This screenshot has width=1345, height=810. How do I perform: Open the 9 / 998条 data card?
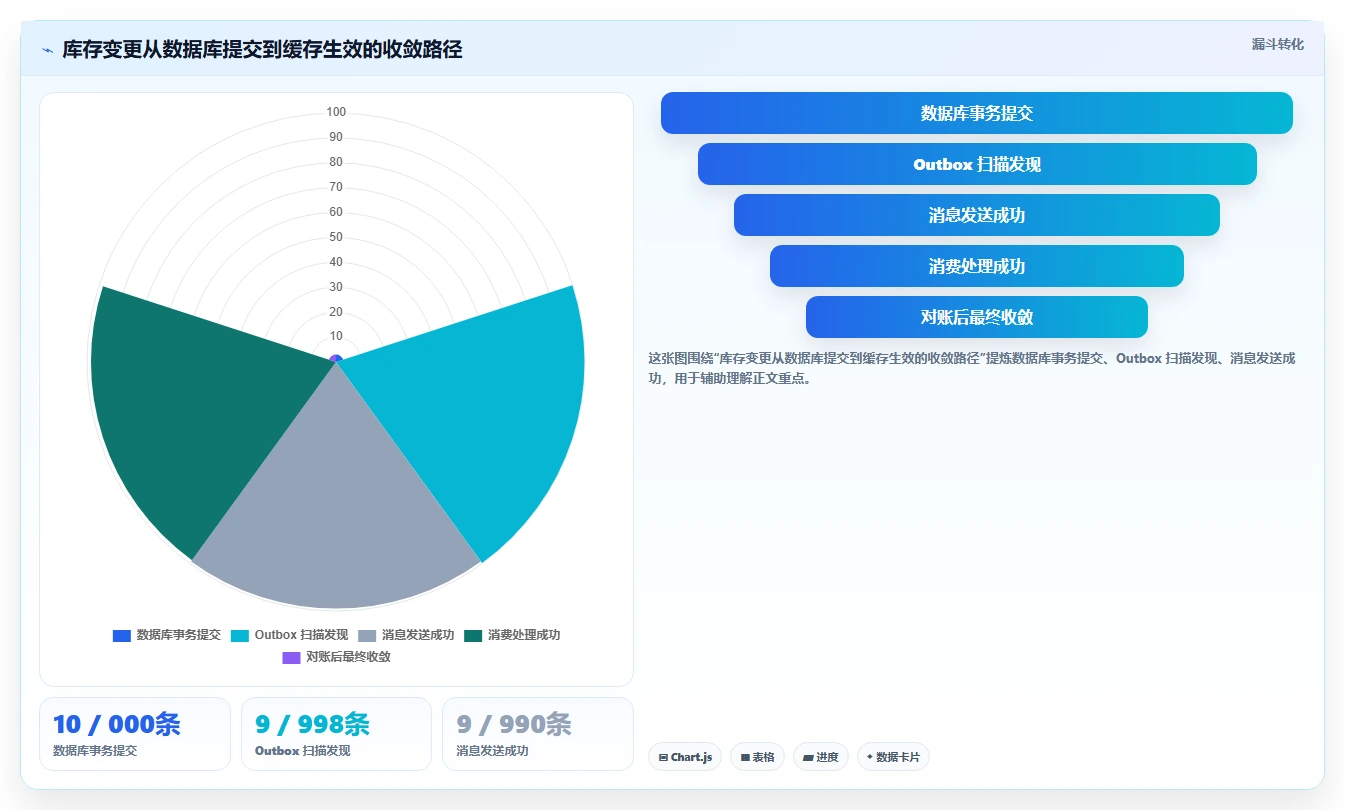click(x=336, y=734)
